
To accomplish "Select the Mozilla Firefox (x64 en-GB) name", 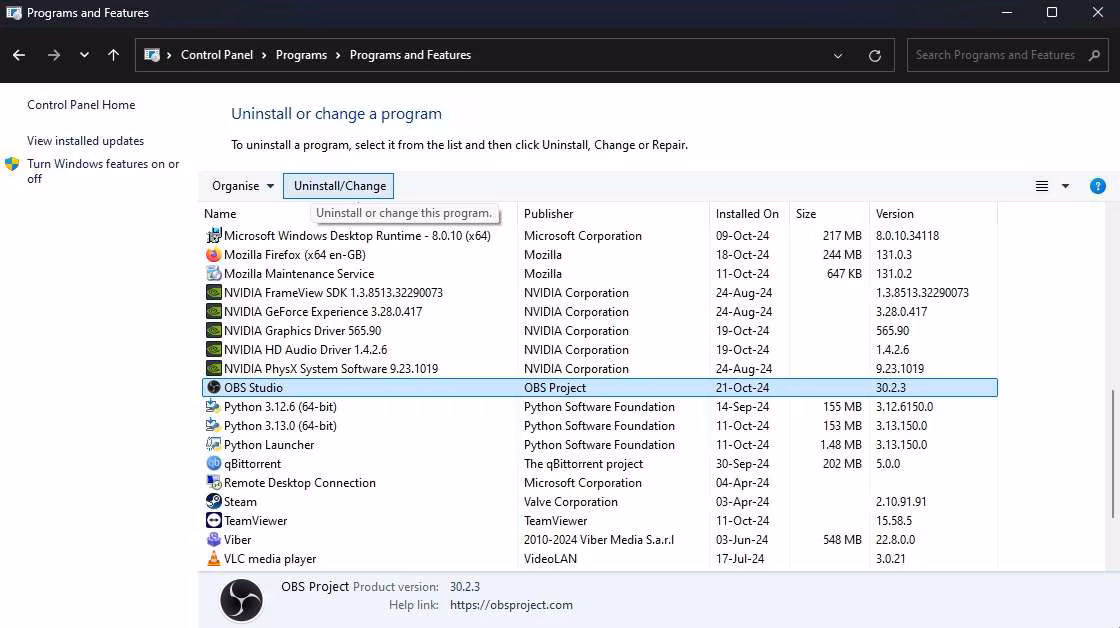I will click(294, 254).
